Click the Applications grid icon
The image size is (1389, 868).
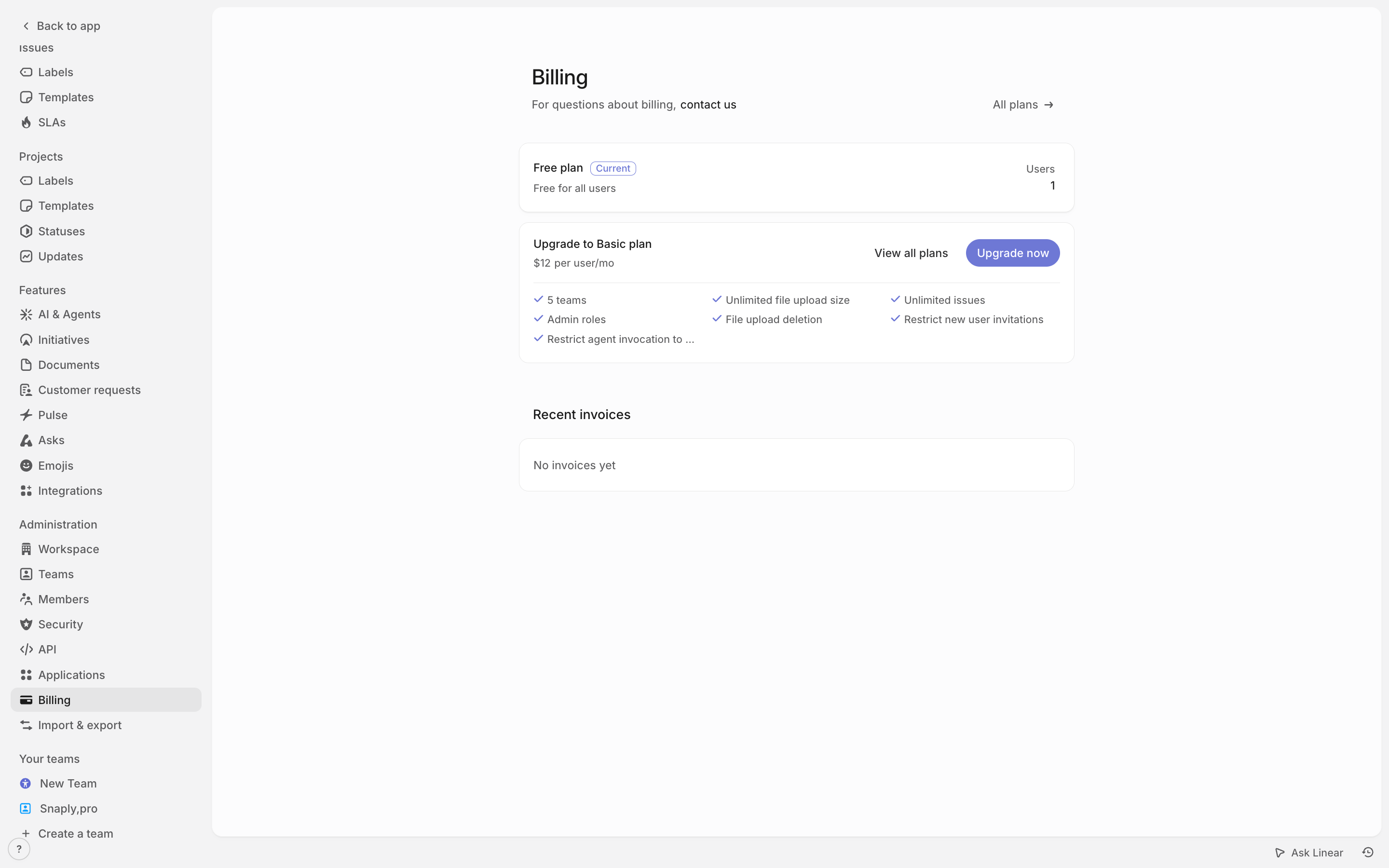tap(26, 675)
